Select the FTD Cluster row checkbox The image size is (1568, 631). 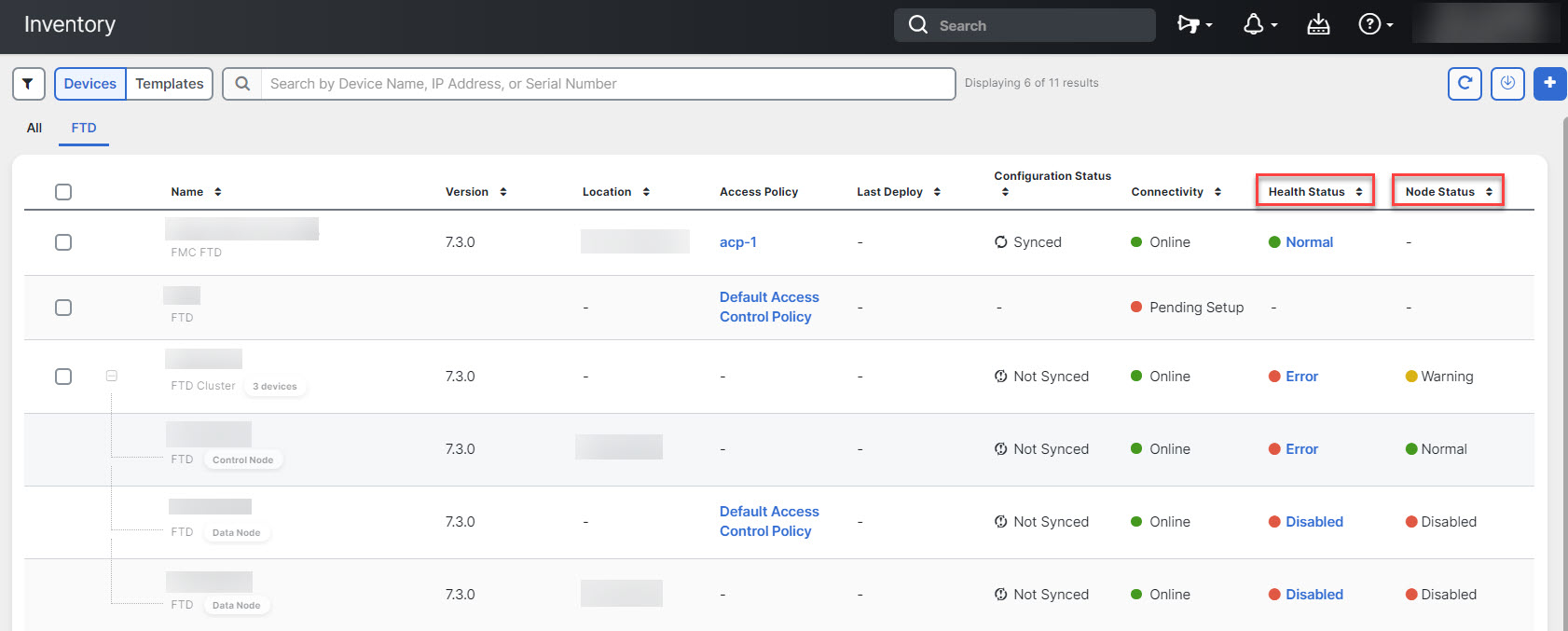pyautogui.click(x=63, y=377)
